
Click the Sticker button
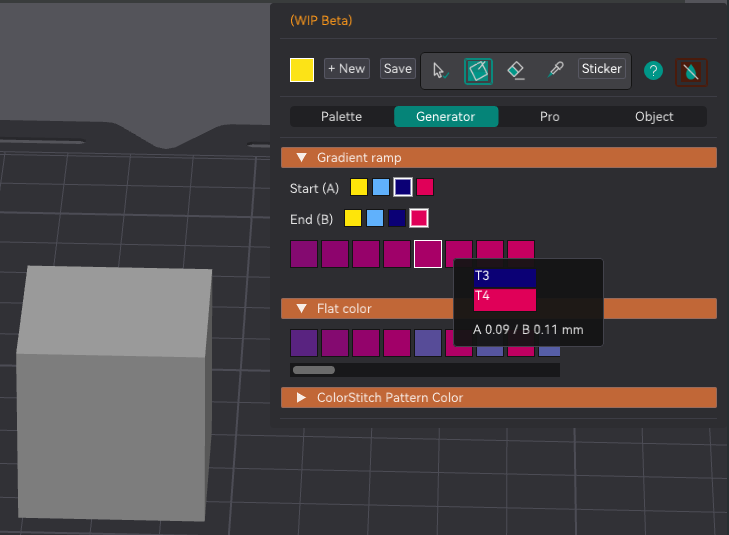coord(602,69)
